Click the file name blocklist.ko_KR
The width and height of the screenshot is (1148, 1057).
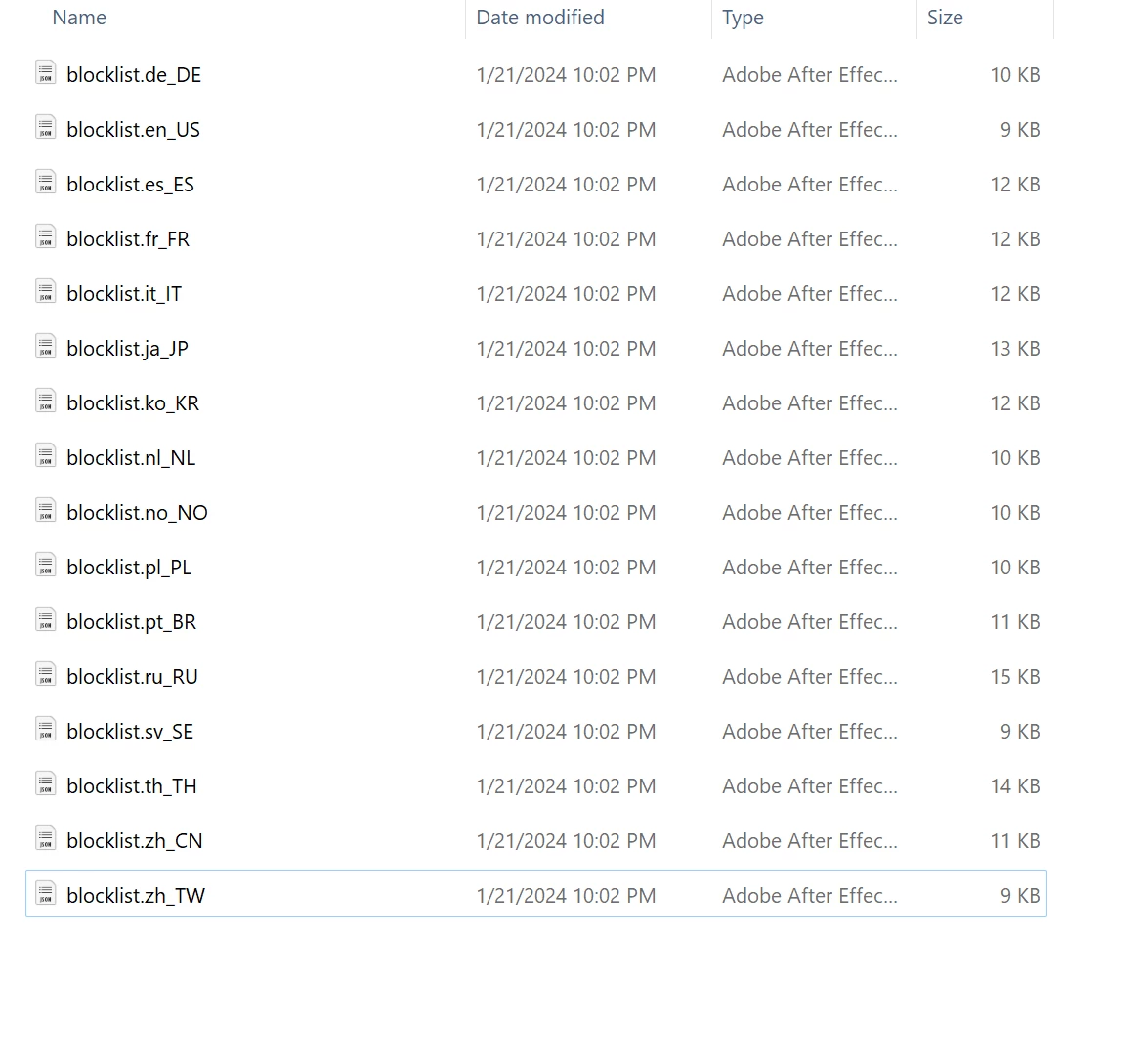point(133,403)
